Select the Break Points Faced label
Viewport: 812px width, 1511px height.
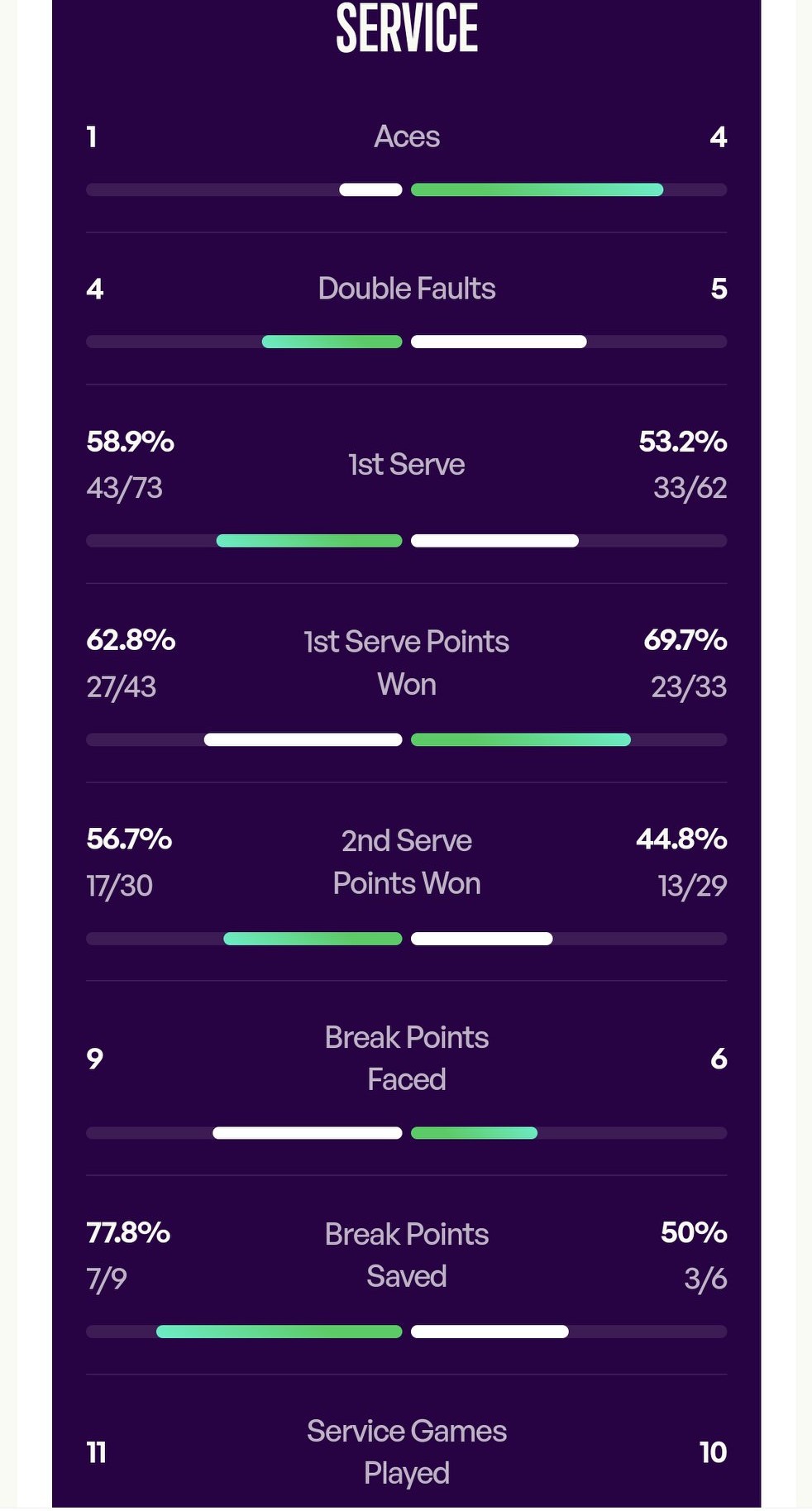tap(406, 1058)
